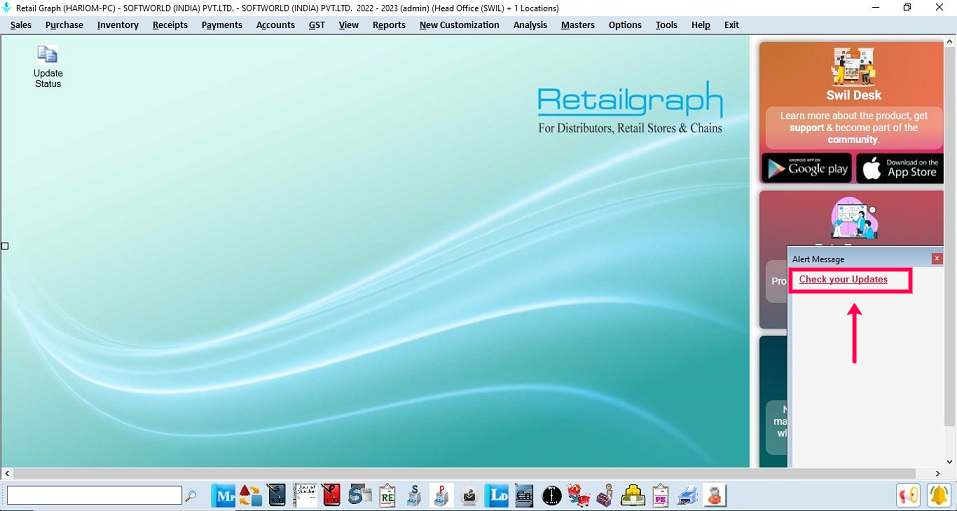
Task: Click the printer toolbar icon
Action: click(x=687, y=495)
